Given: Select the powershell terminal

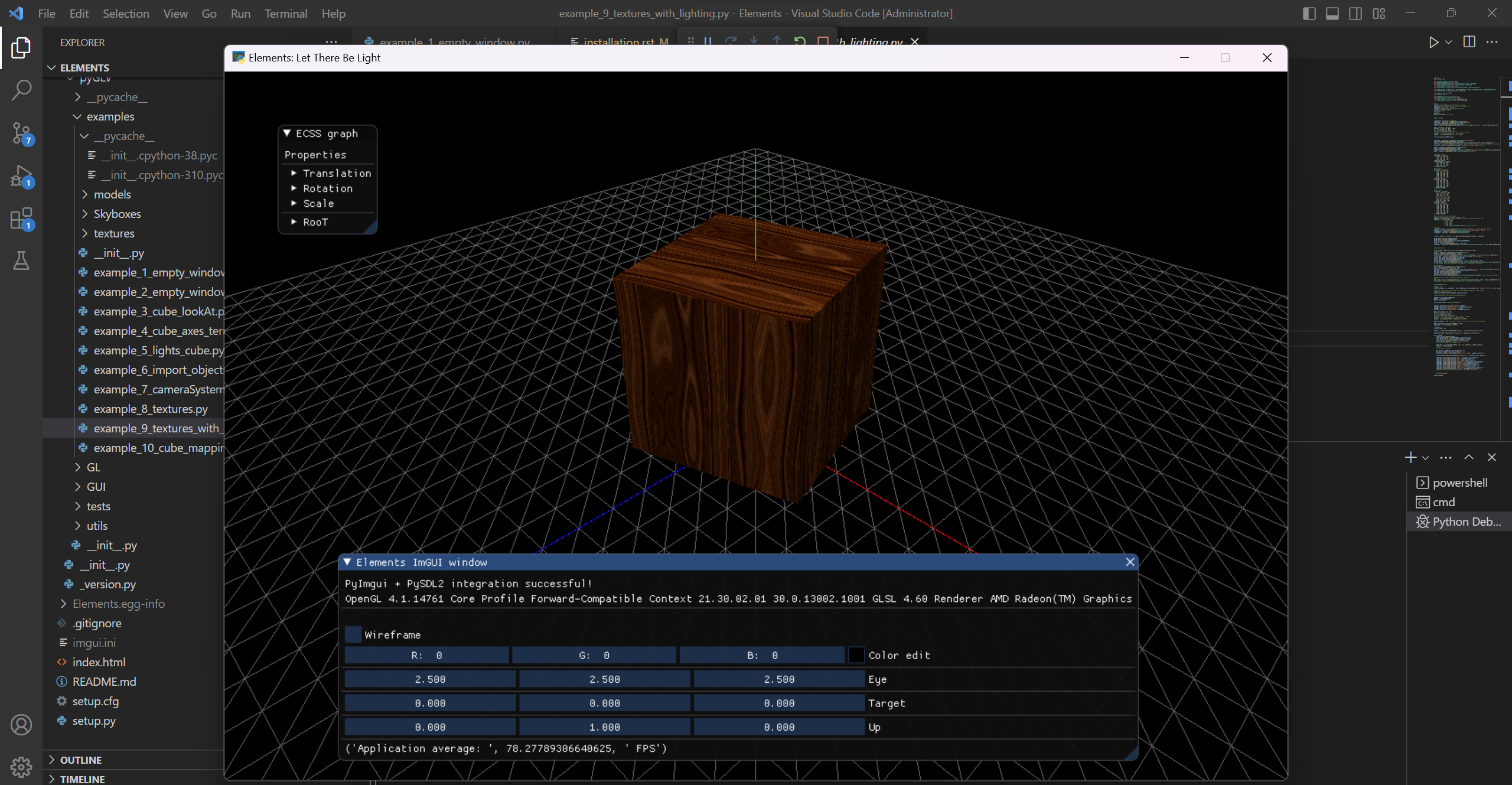Looking at the screenshot, I should pyautogui.click(x=1459, y=483).
